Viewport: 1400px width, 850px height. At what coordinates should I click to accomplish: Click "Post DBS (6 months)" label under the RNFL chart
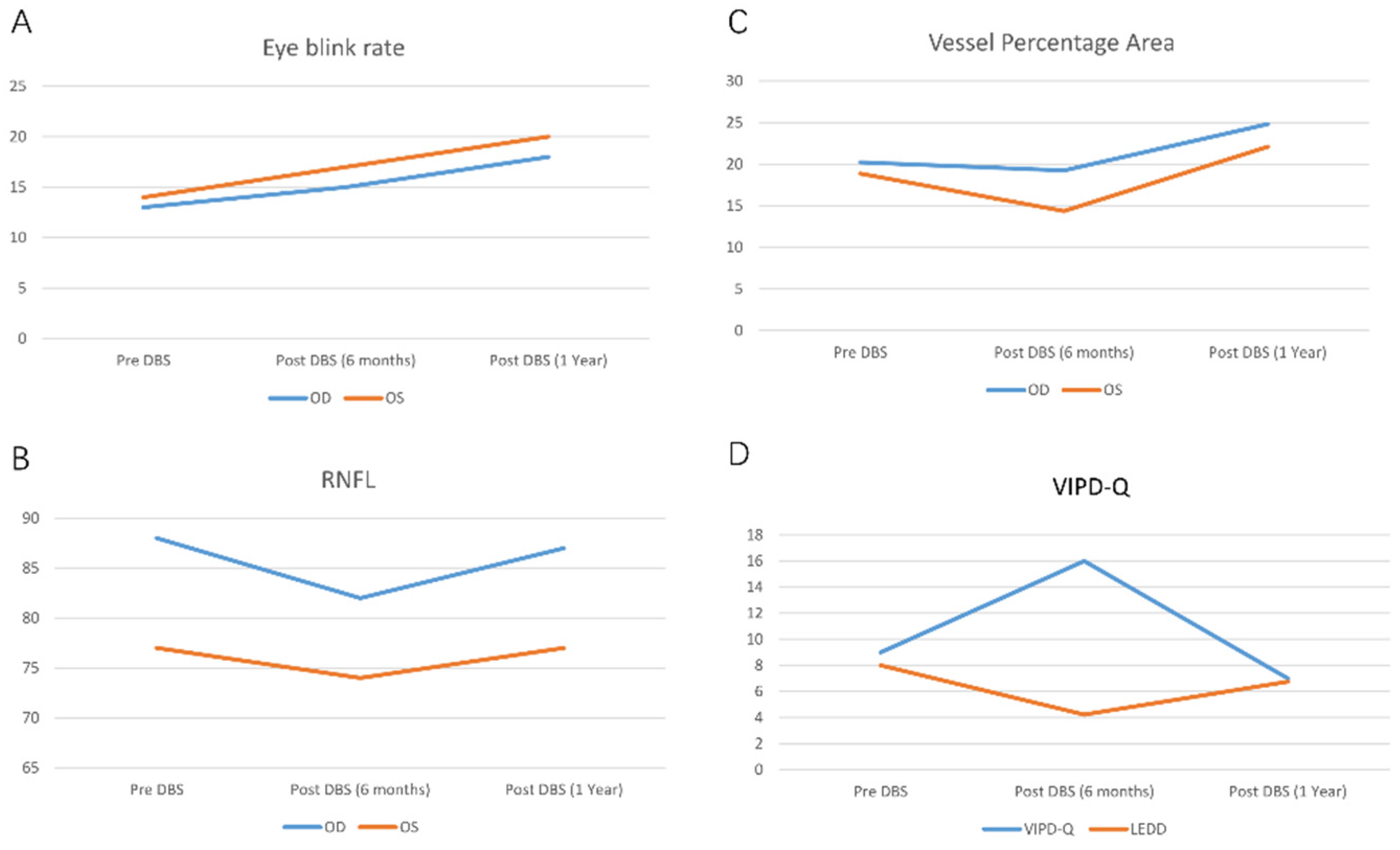click(360, 790)
